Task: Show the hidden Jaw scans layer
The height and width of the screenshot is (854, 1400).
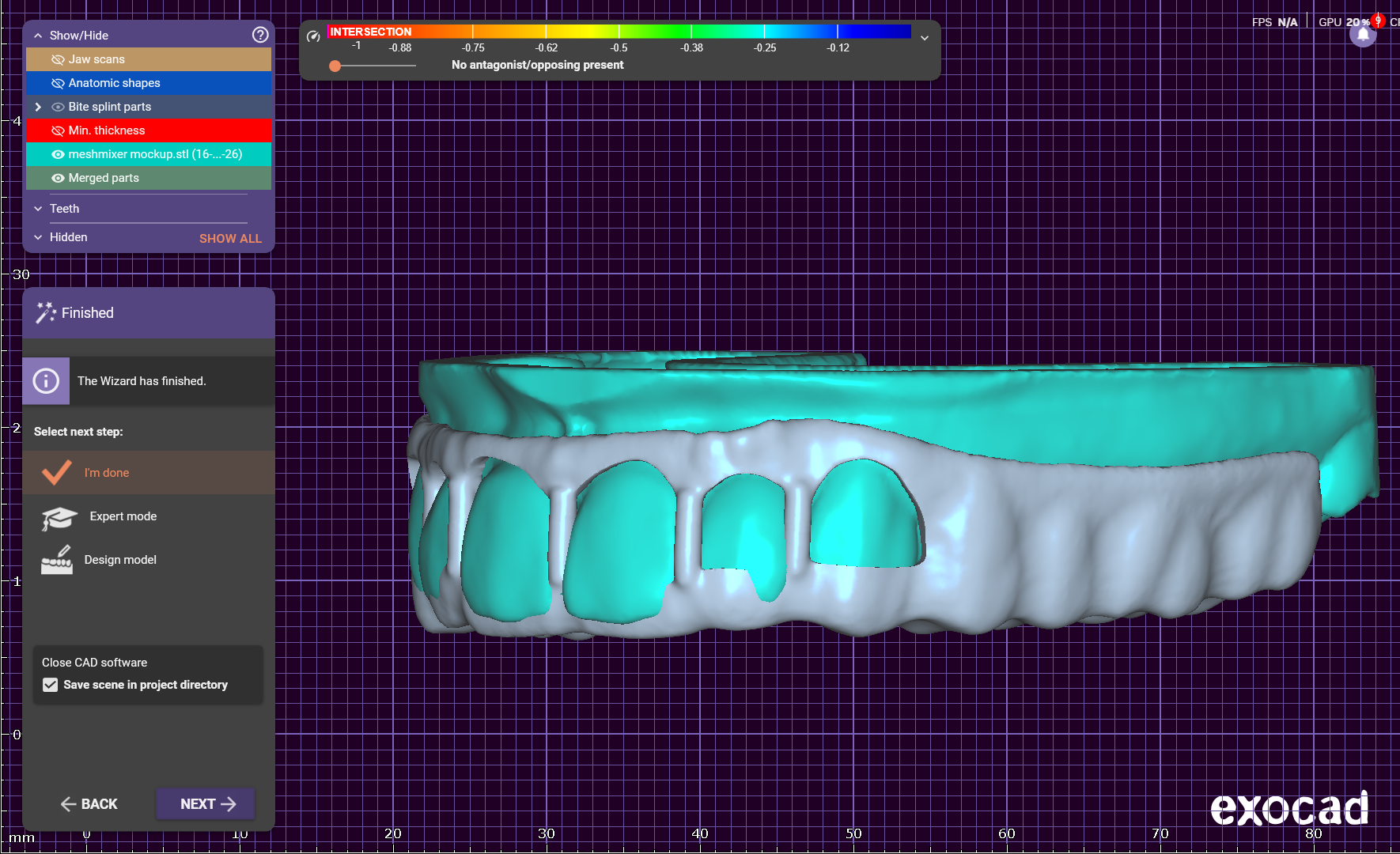Action: (x=58, y=59)
